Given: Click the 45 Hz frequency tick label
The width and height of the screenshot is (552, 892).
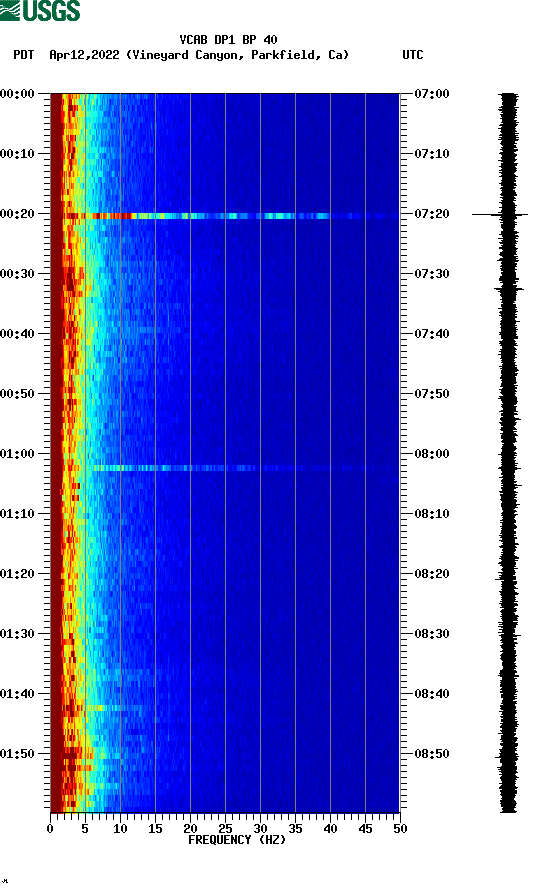Looking at the screenshot, I should coord(365,829).
